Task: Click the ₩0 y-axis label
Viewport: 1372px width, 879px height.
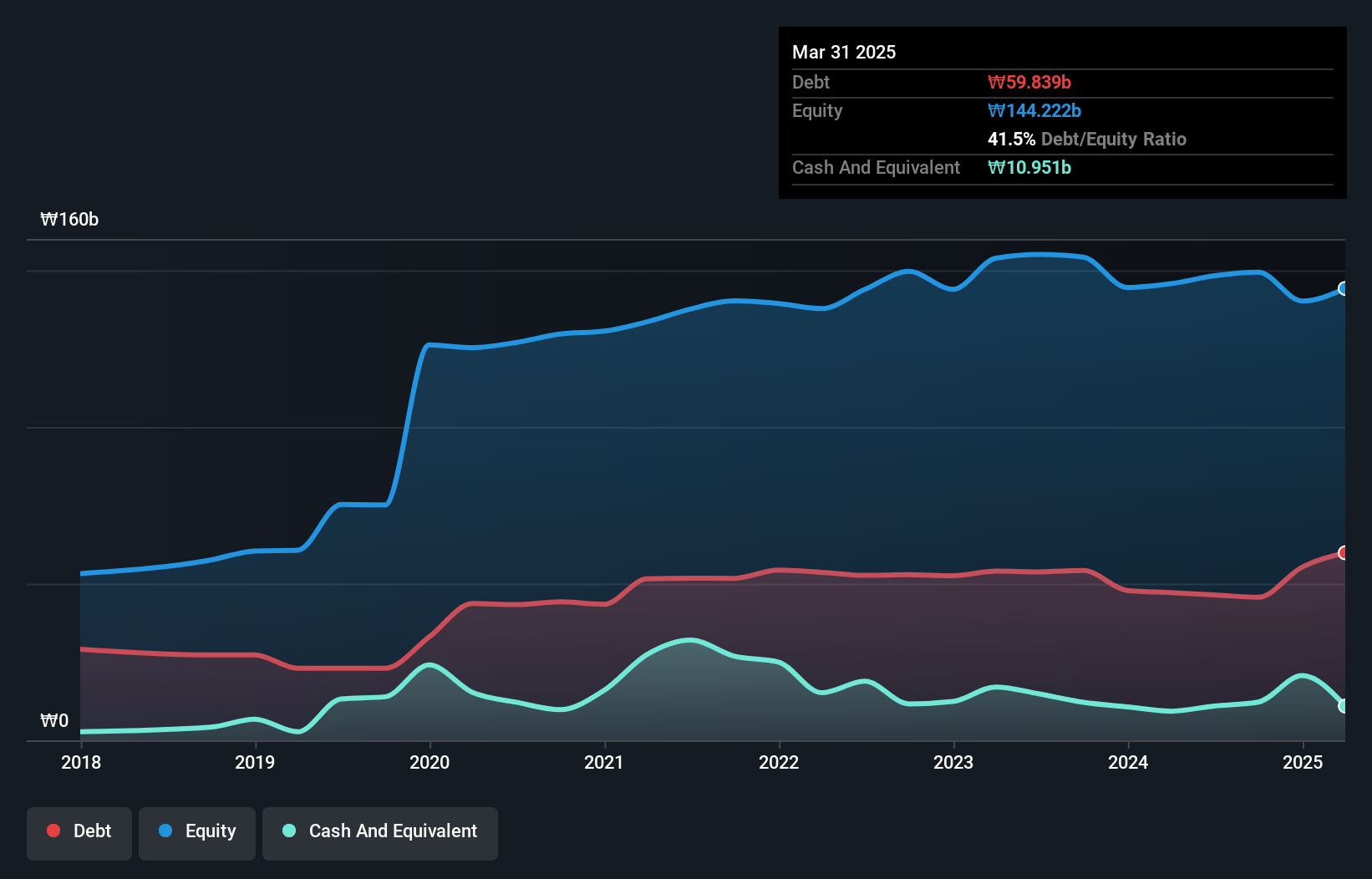Action: point(54,721)
